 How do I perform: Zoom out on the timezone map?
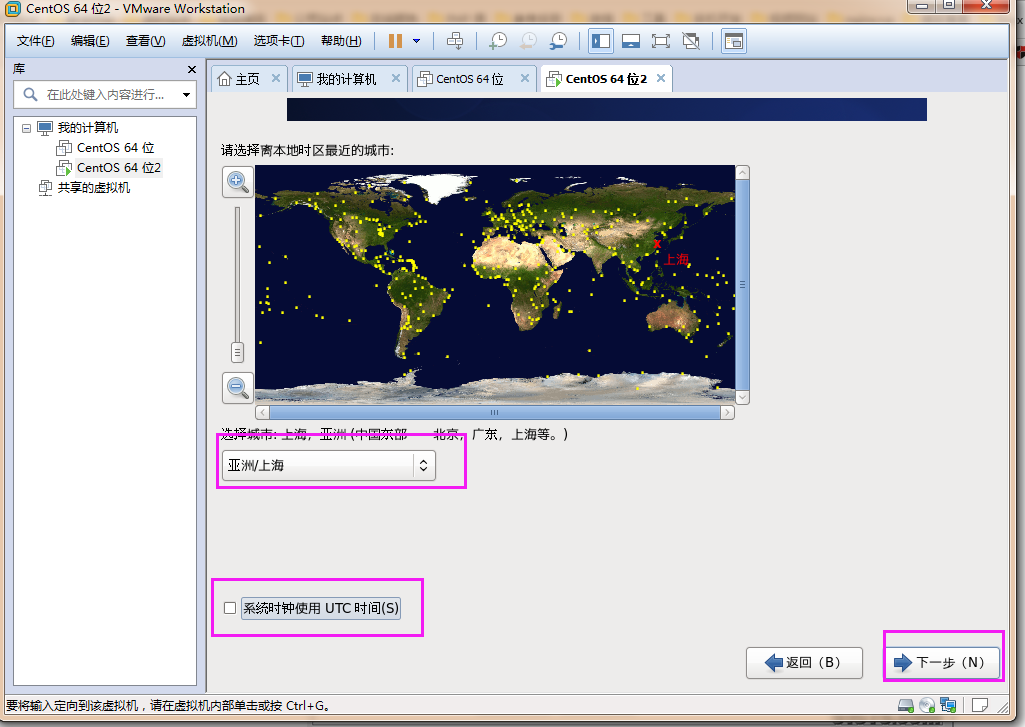(x=238, y=387)
